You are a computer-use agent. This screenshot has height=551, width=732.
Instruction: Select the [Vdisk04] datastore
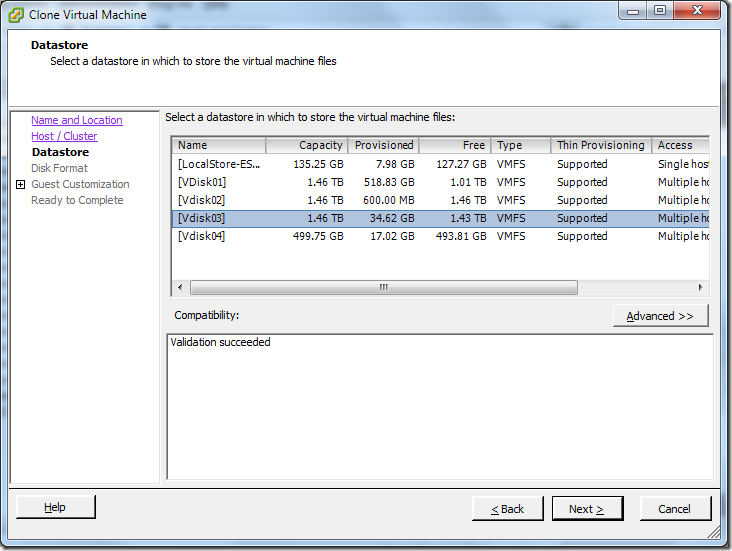tap(441, 236)
